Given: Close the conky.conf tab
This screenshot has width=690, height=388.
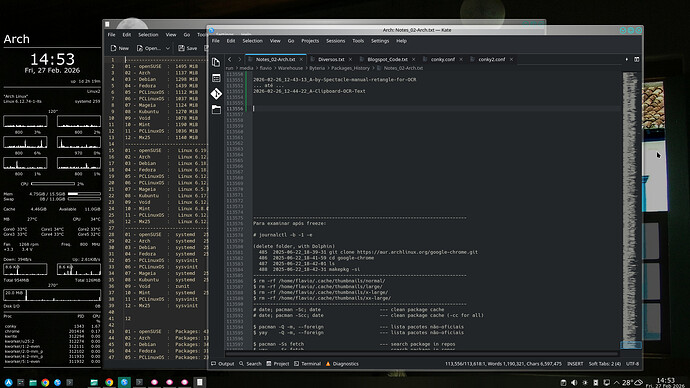Looking at the screenshot, I should tap(461, 59).
